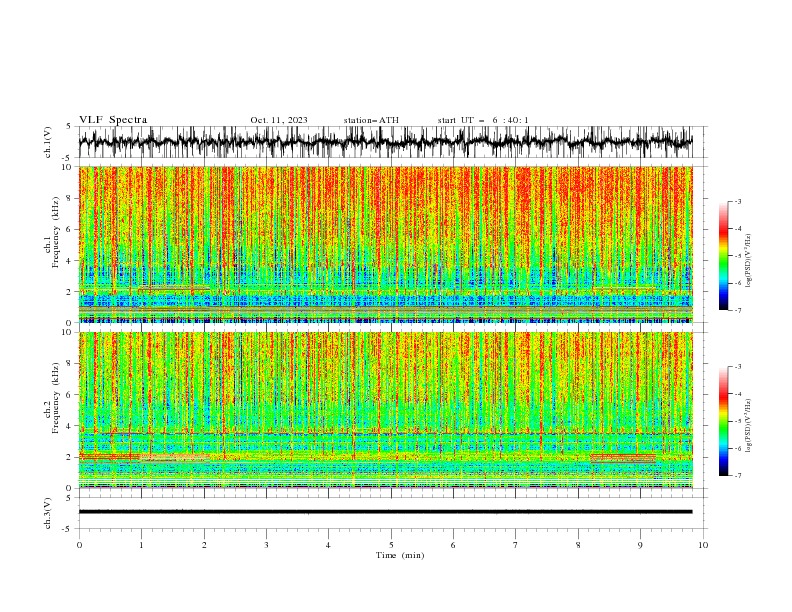Click the red 2 kHz band at 8–9 min in ch.2

(x=623, y=458)
